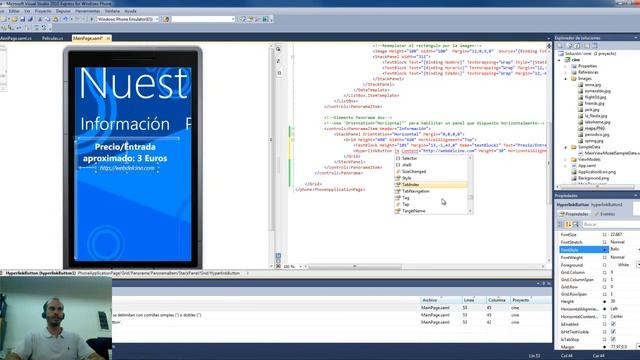Click the Solución 'cine' root node
The width and height of the screenshot is (640, 360).
tap(590, 53)
